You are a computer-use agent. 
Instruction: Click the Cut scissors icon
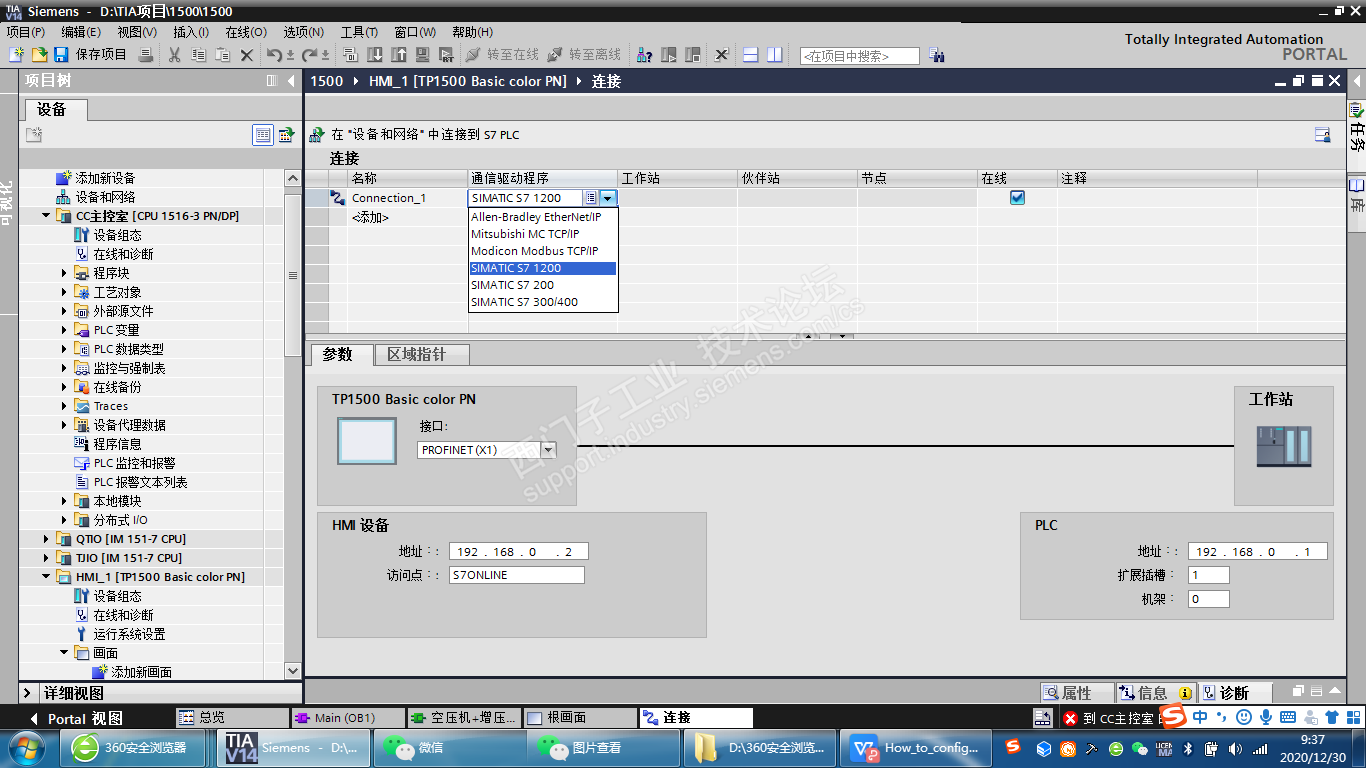pyautogui.click(x=174, y=55)
